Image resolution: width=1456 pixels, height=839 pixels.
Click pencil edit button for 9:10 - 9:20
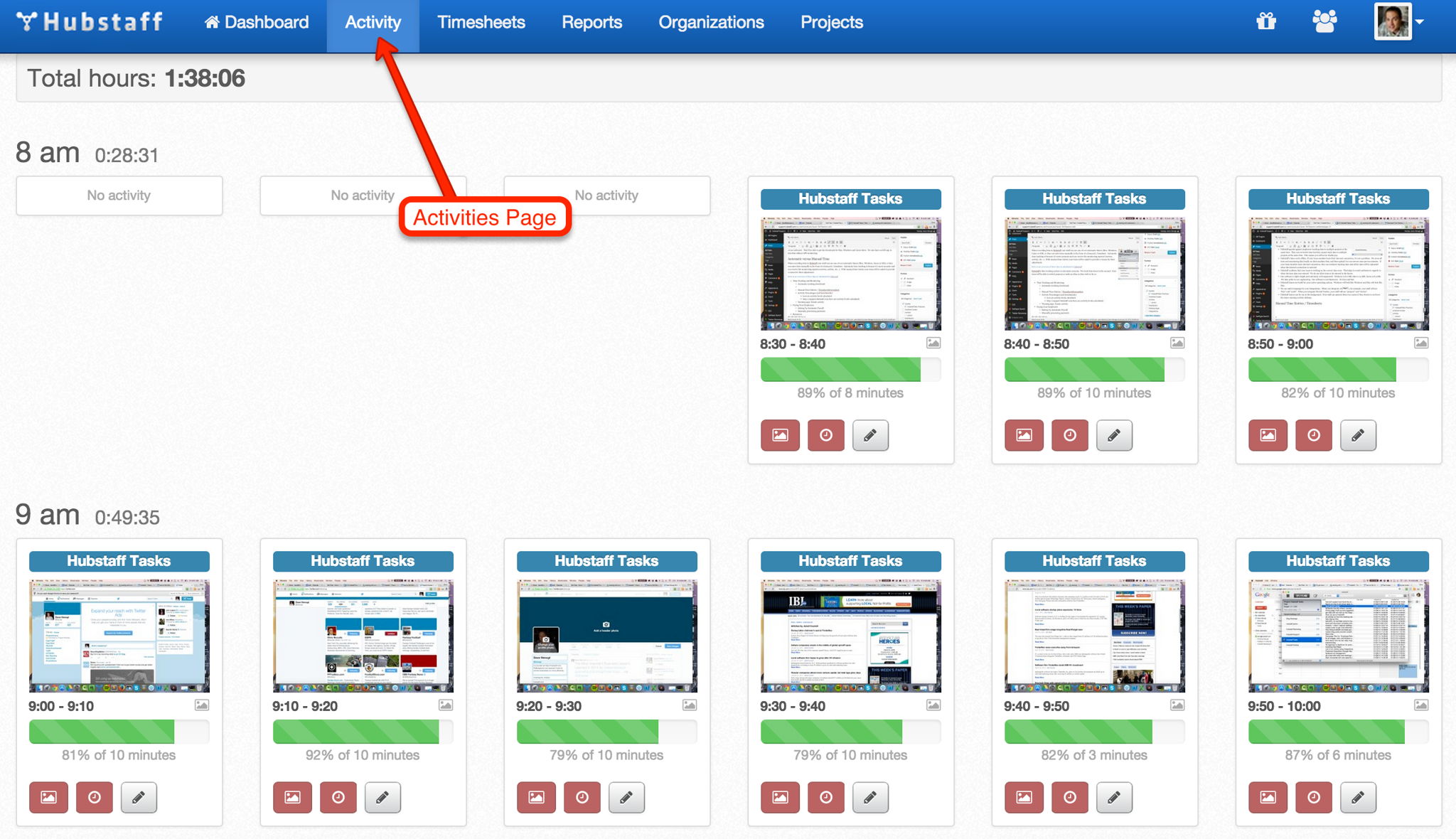[382, 798]
